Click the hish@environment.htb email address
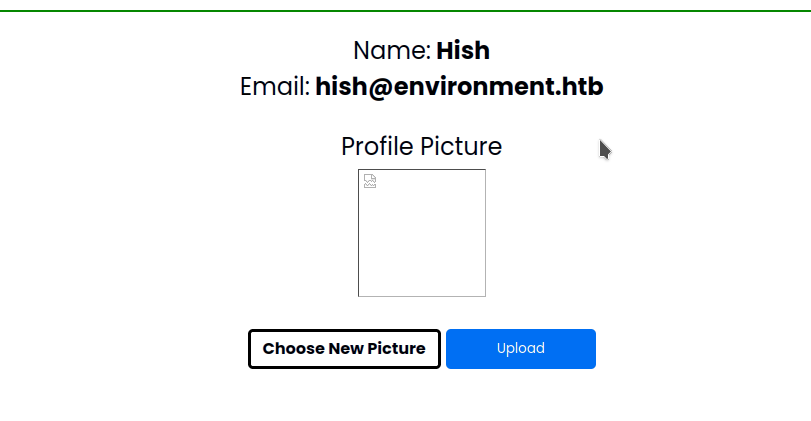The height and width of the screenshot is (421, 811). coord(459,87)
